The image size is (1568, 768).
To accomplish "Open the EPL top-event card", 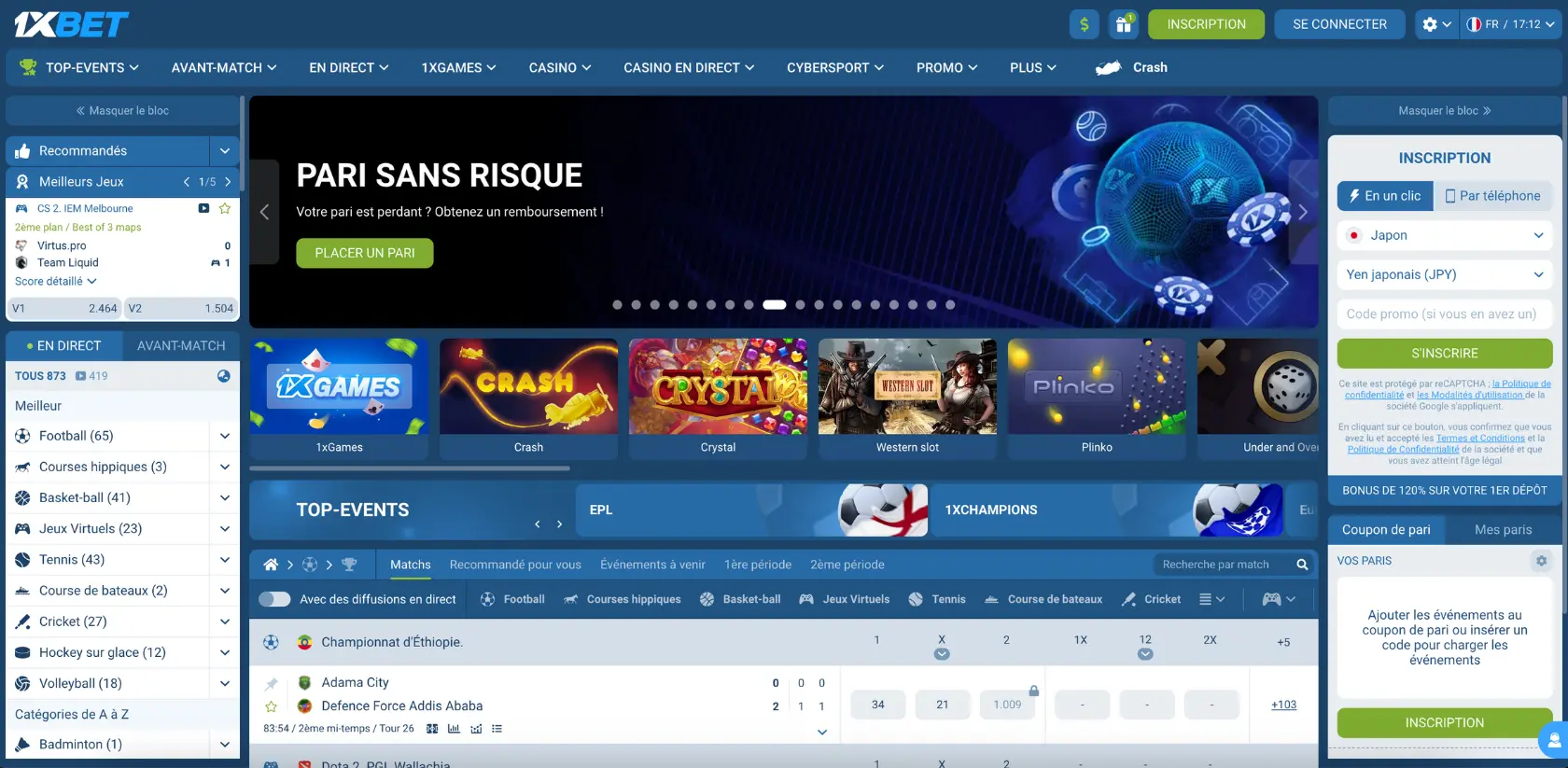I will [x=752, y=510].
